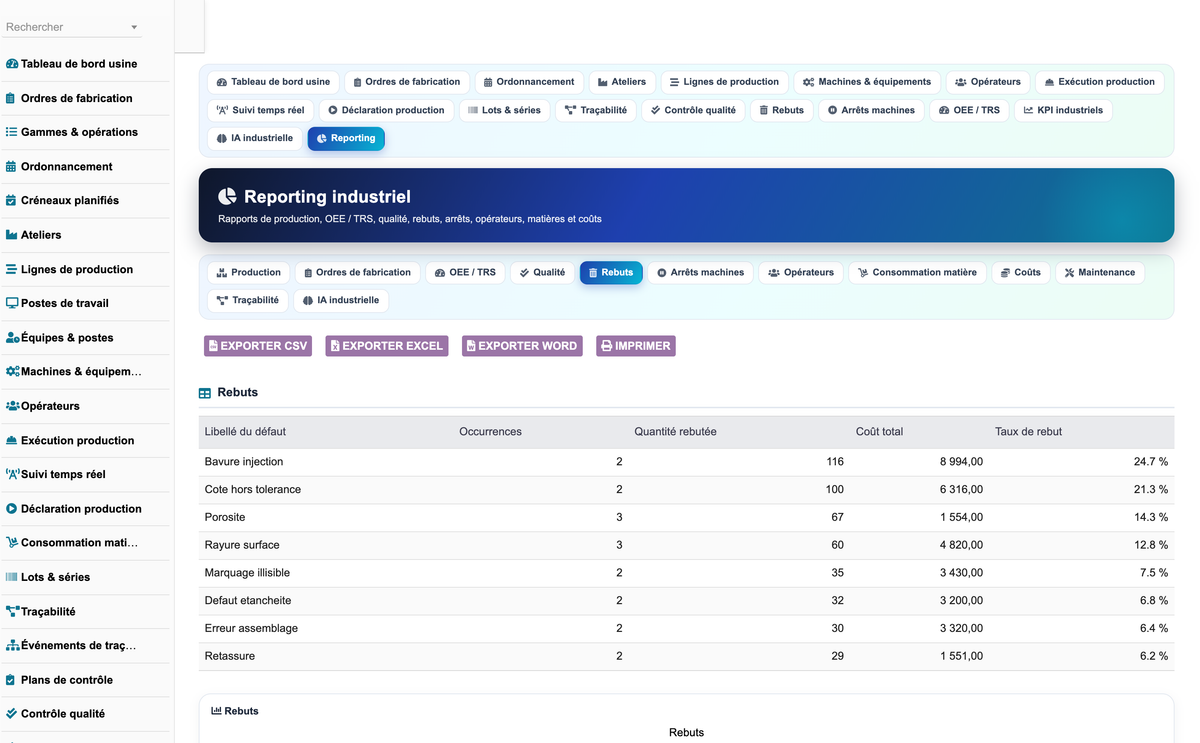Image resolution: width=1200 pixels, height=743 pixels.
Task: Click the pie chart icon in Reporting industriel header
Action: pyautogui.click(x=228, y=196)
